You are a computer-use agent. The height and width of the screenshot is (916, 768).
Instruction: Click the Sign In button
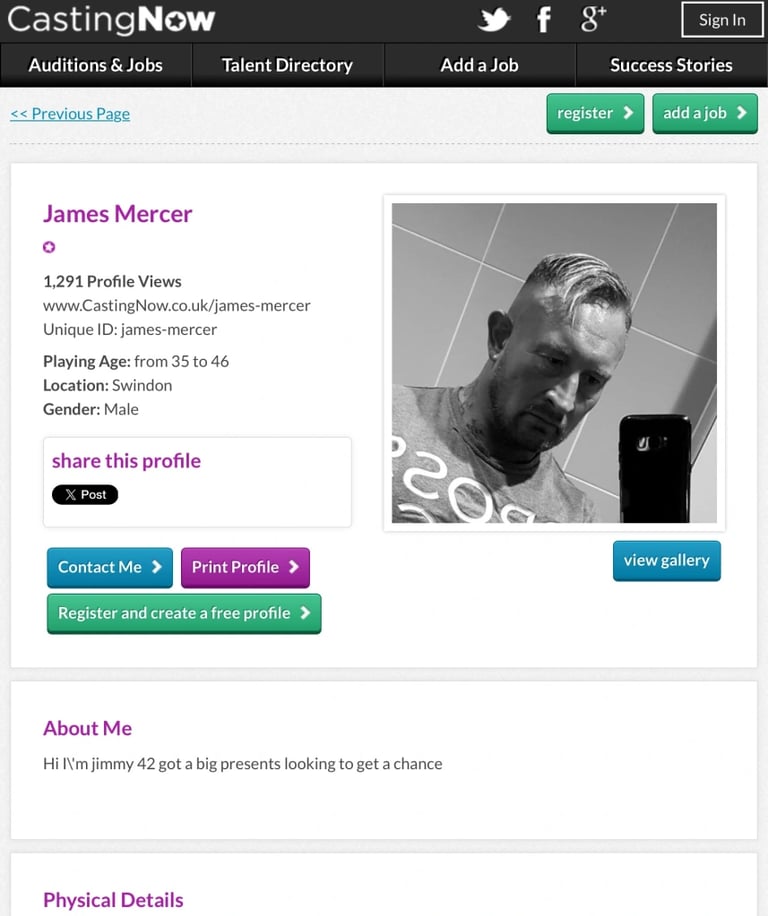click(x=722, y=20)
